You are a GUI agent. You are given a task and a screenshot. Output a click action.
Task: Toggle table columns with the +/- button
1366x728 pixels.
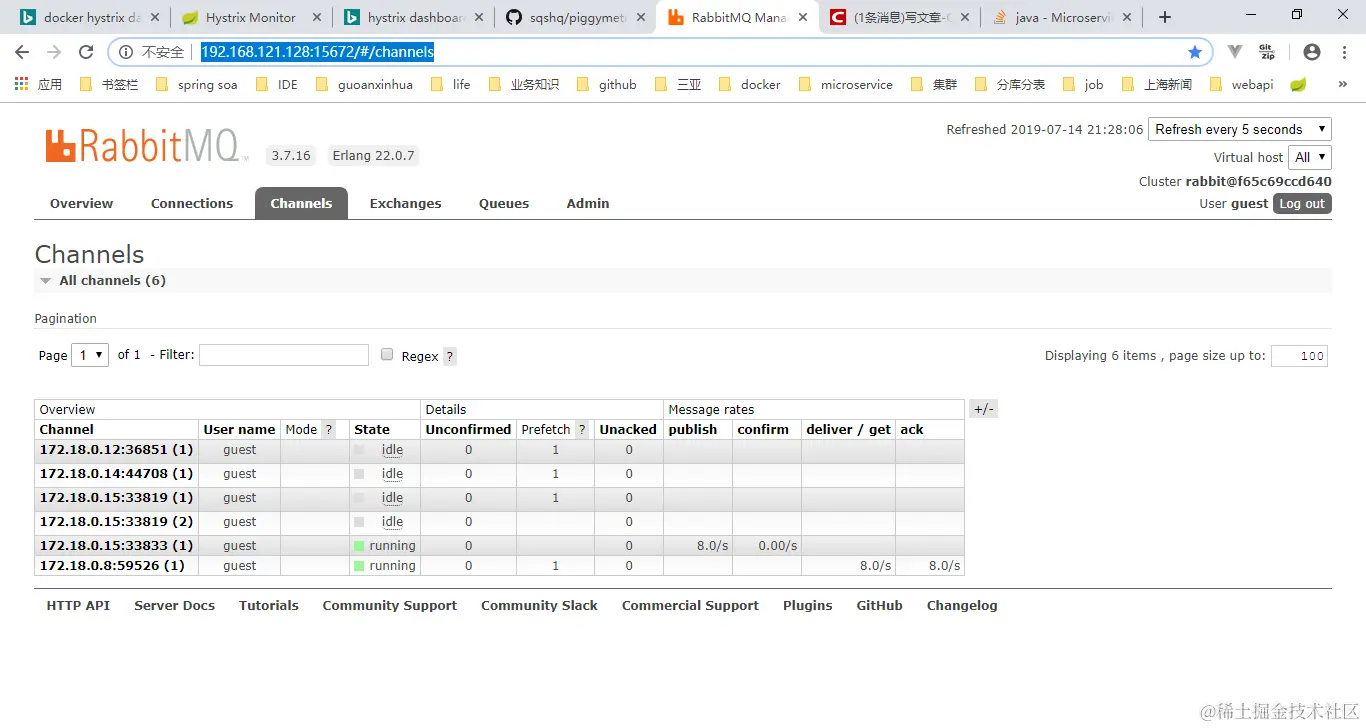click(x=984, y=409)
